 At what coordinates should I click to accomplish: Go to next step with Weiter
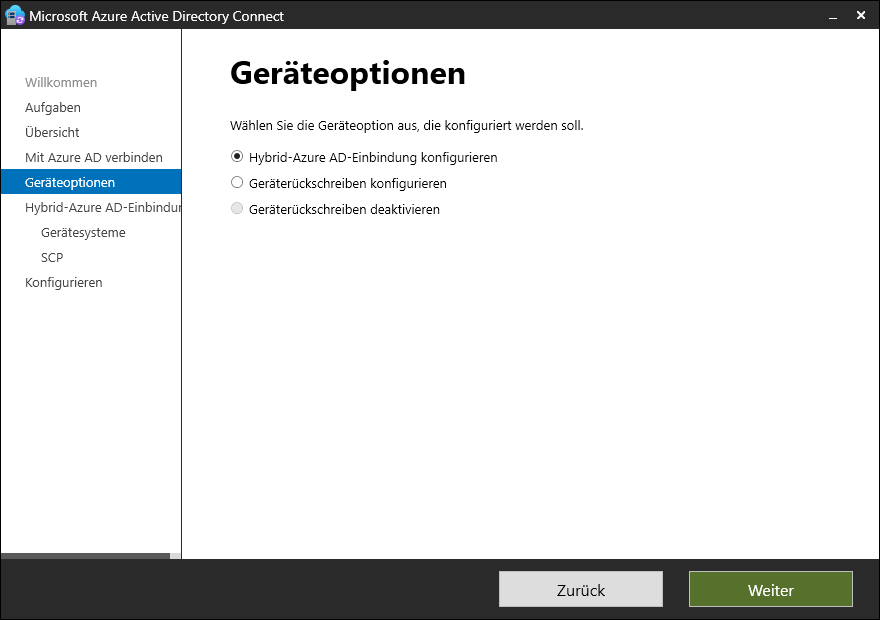tap(770, 589)
